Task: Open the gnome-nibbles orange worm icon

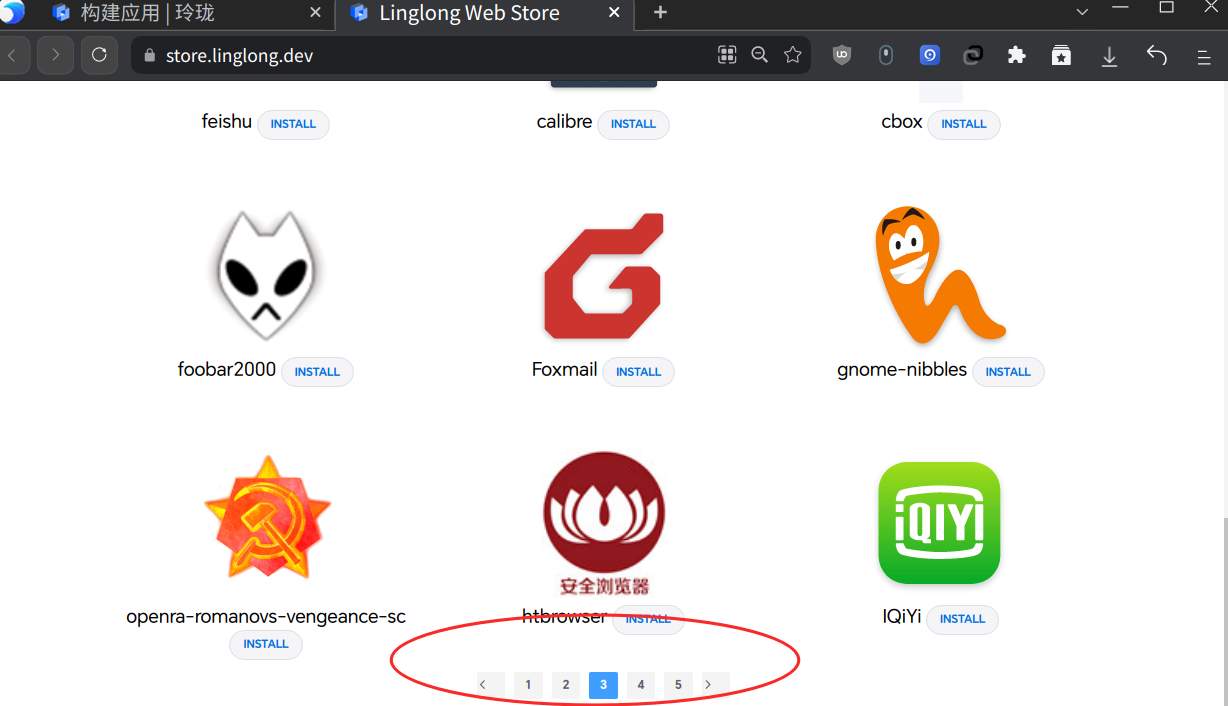Action: 939,275
